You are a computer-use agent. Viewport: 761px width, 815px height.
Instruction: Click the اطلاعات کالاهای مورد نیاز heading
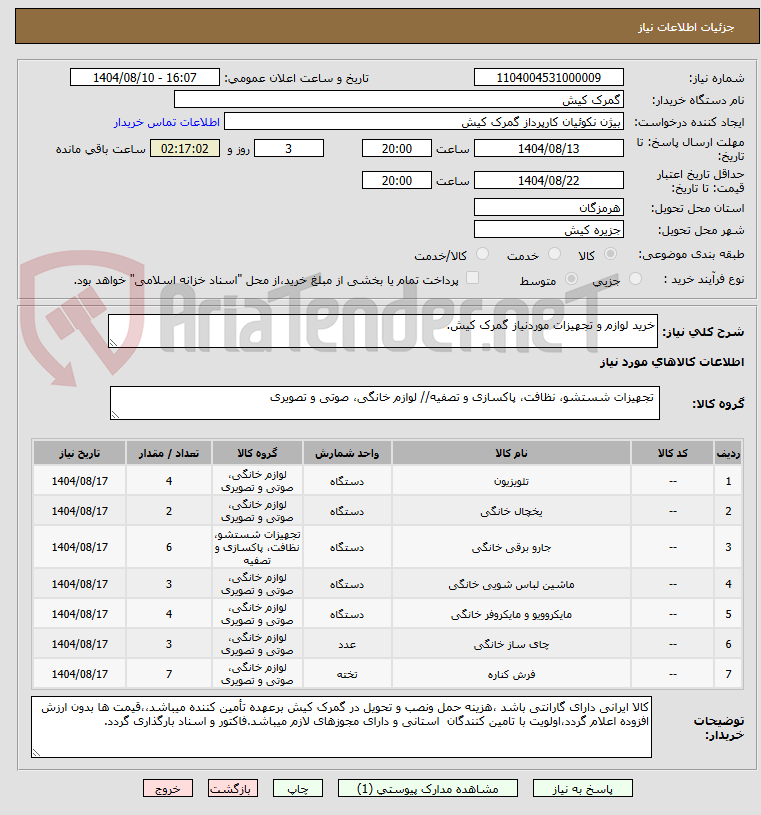click(x=672, y=362)
